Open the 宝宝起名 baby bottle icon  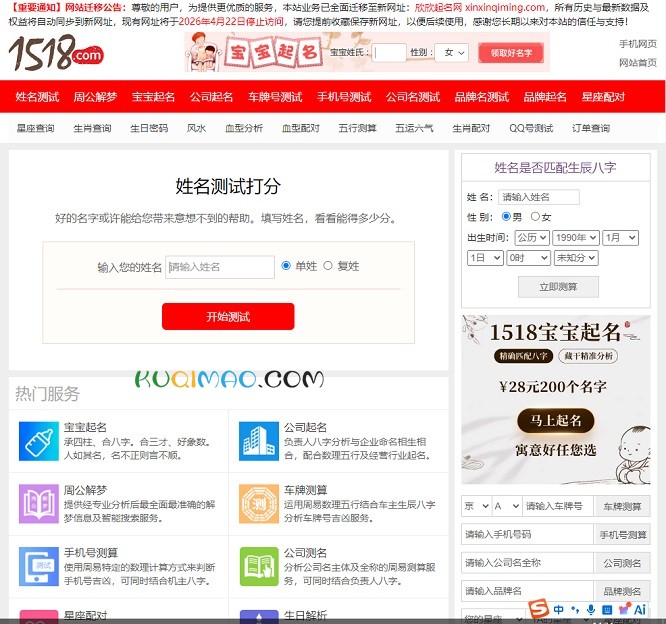click(39, 441)
